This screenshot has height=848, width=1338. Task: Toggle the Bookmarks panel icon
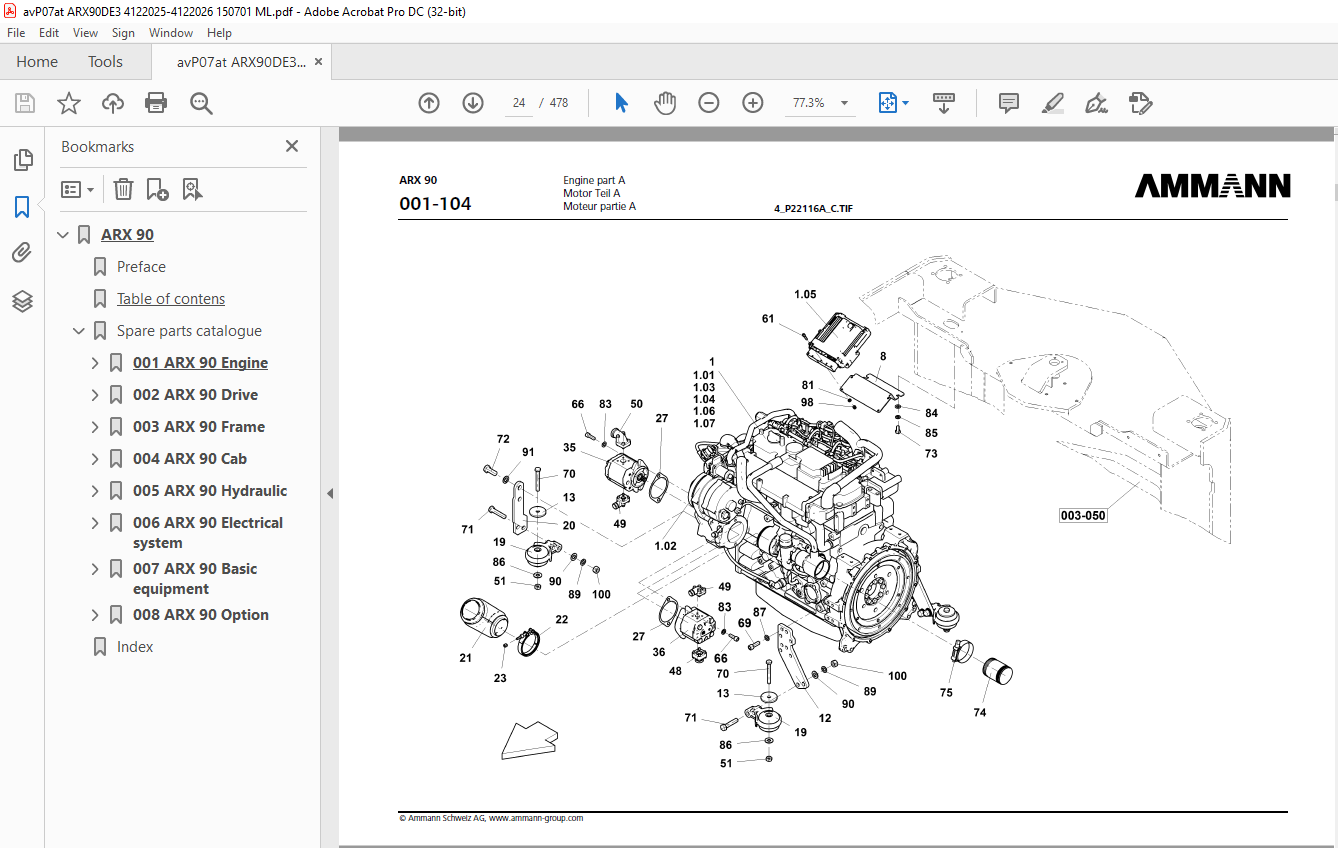[x=22, y=207]
